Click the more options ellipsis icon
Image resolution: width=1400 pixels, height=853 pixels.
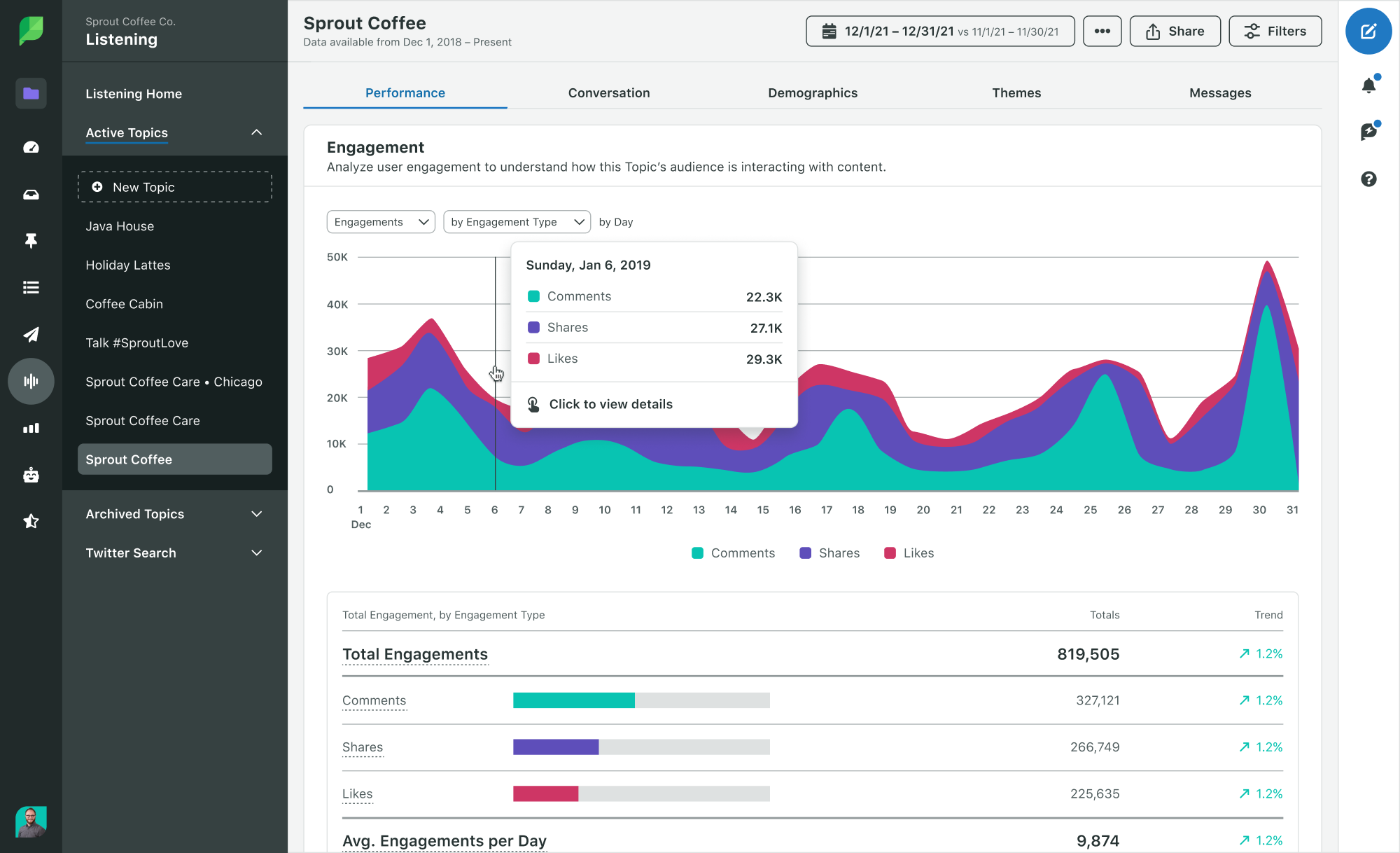click(x=1100, y=32)
